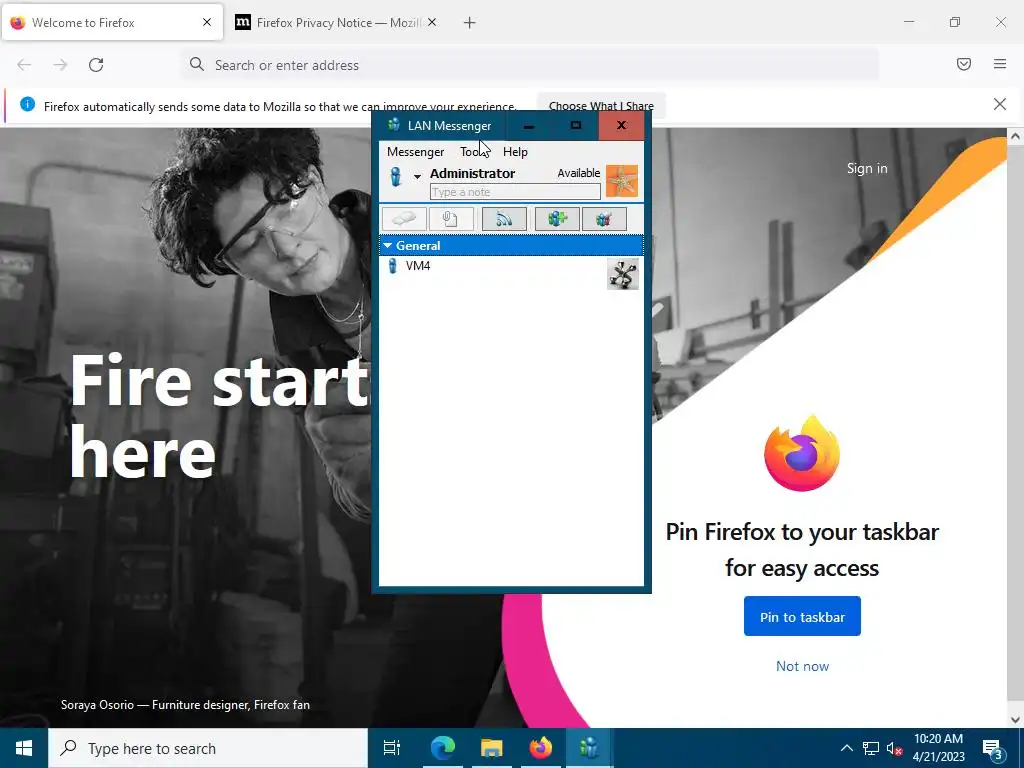Open Task View on the taskbar
Screen dimensions: 1024x768
point(391,748)
